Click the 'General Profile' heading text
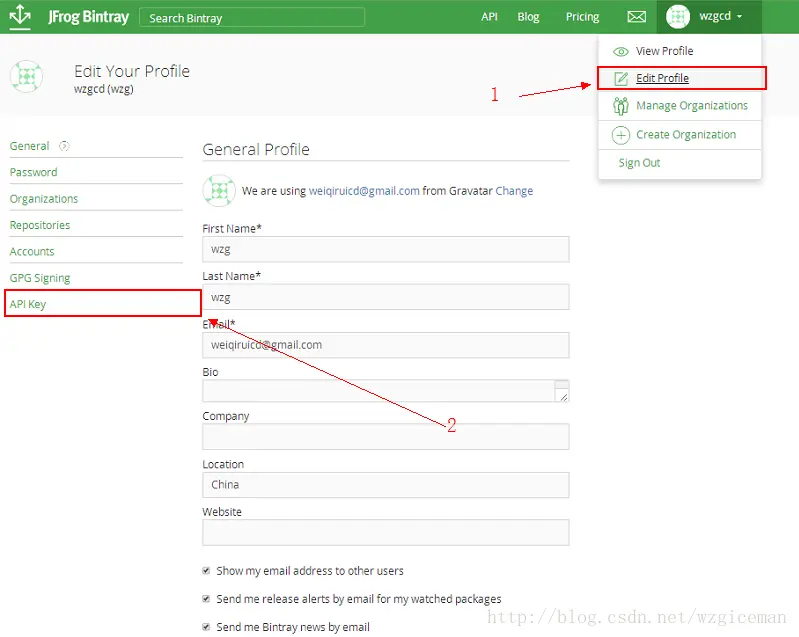The height and width of the screenshot is (637, 799). (x=256, y=149)
